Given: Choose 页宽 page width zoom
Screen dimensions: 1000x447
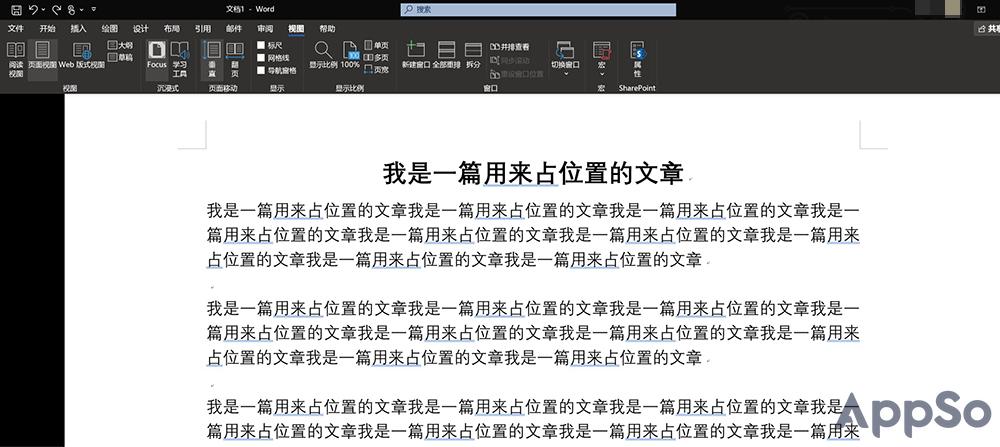Looking at the screenshot, I should [376, 70].
